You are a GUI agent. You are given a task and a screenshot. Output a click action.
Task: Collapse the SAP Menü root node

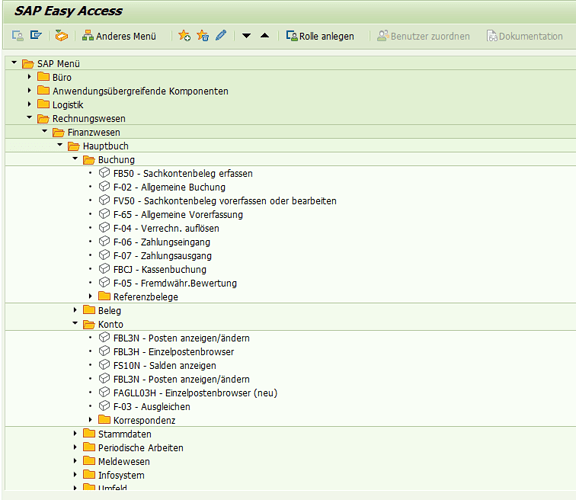[14, 63]
